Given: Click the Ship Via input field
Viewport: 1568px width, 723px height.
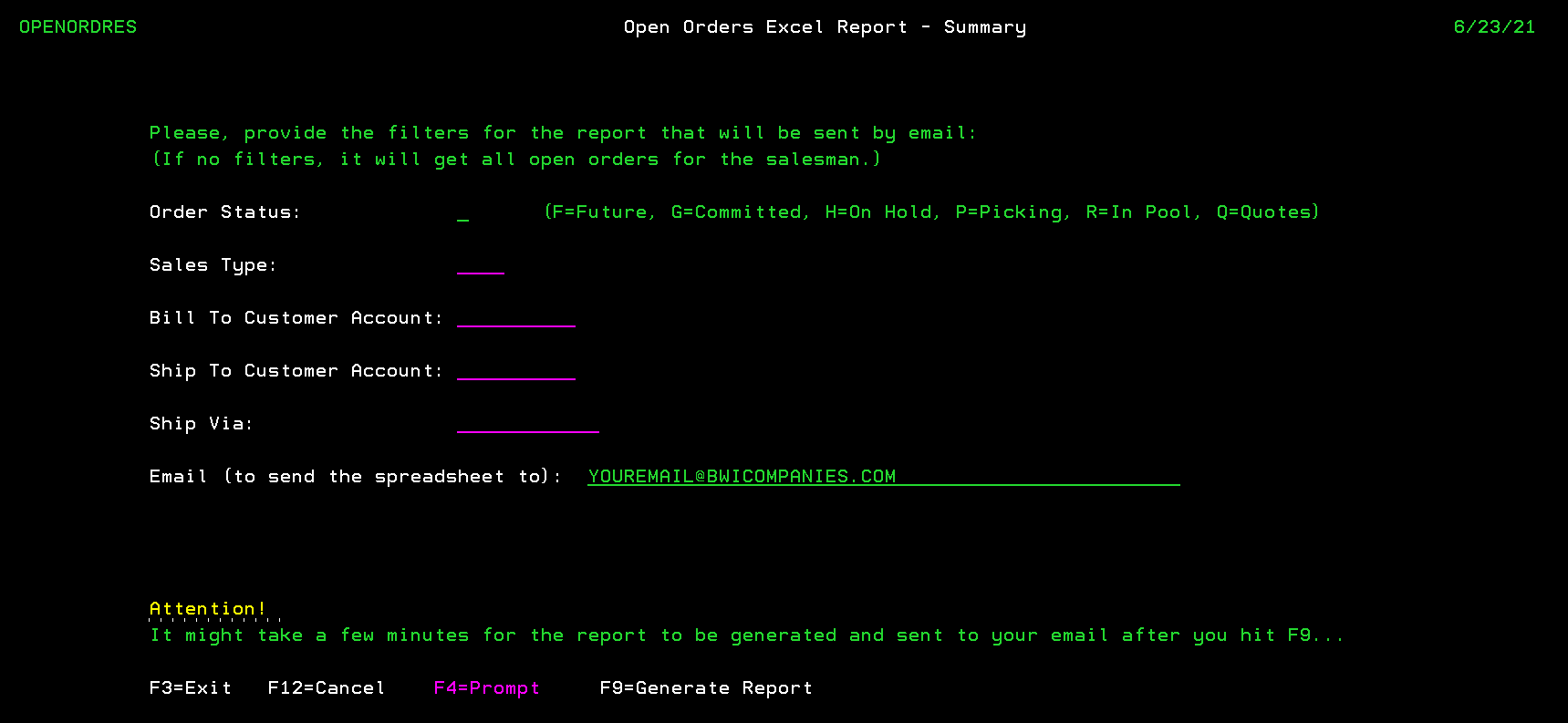Looking at the screenshot, I should [x=528, y=424].
